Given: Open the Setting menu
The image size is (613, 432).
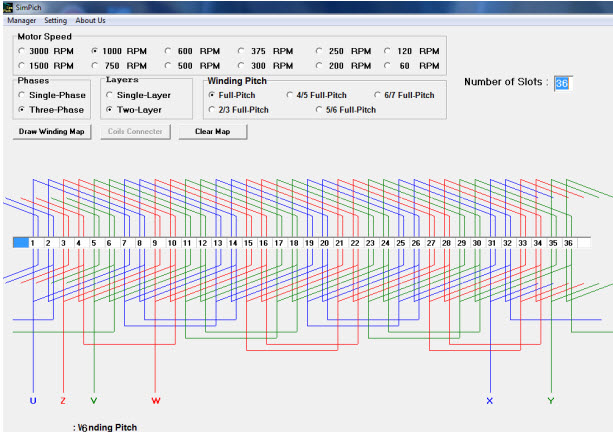Looking at the screenshot, I should pyautogui.click(x=56, y=20).
